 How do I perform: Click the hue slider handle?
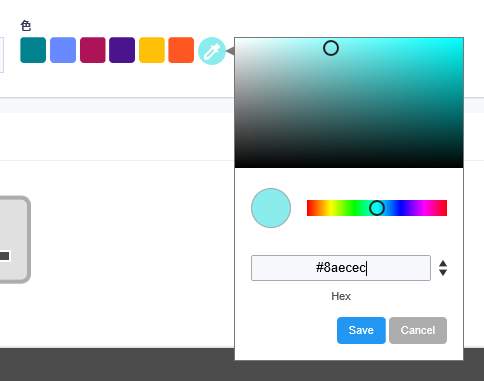(377, 208)
